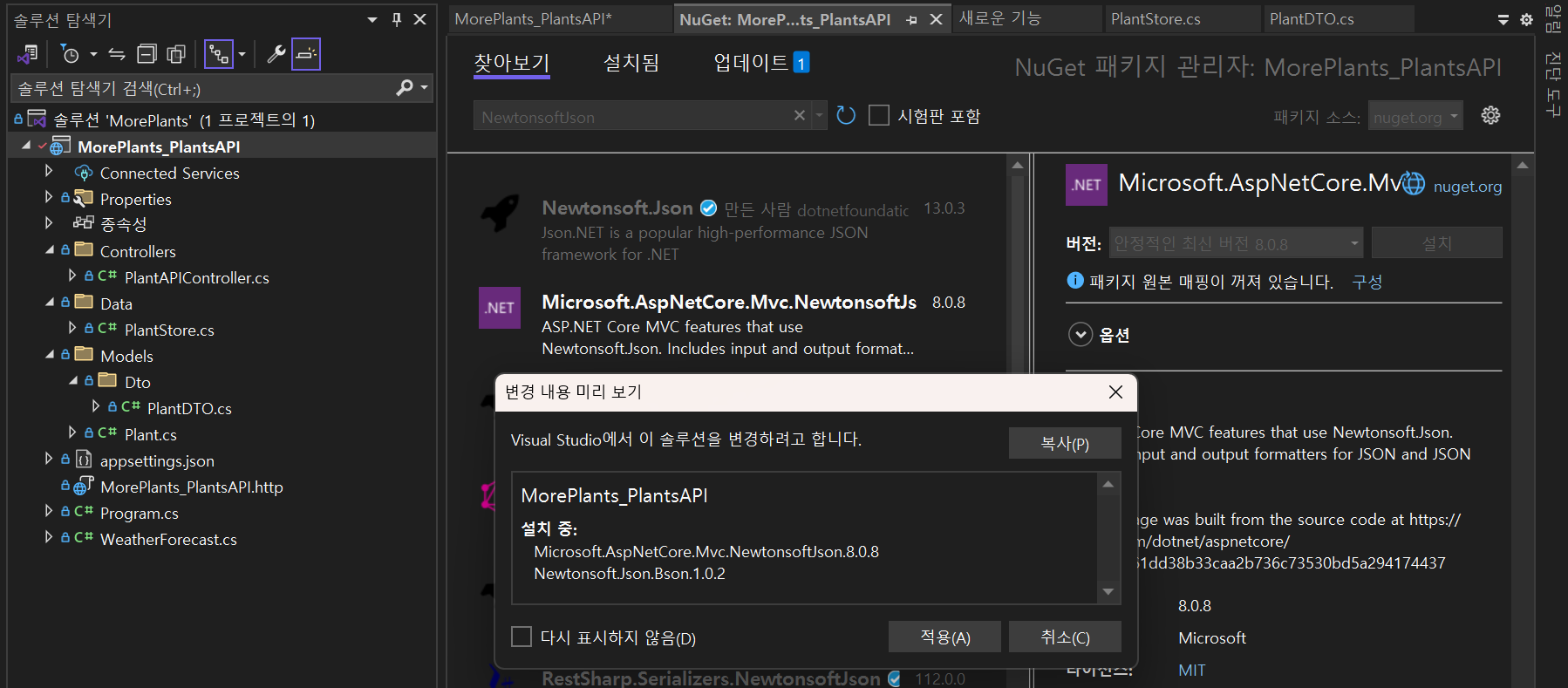Open the pending changes filter dropdown arrow
1568x688 pixels.
(93, 54)
